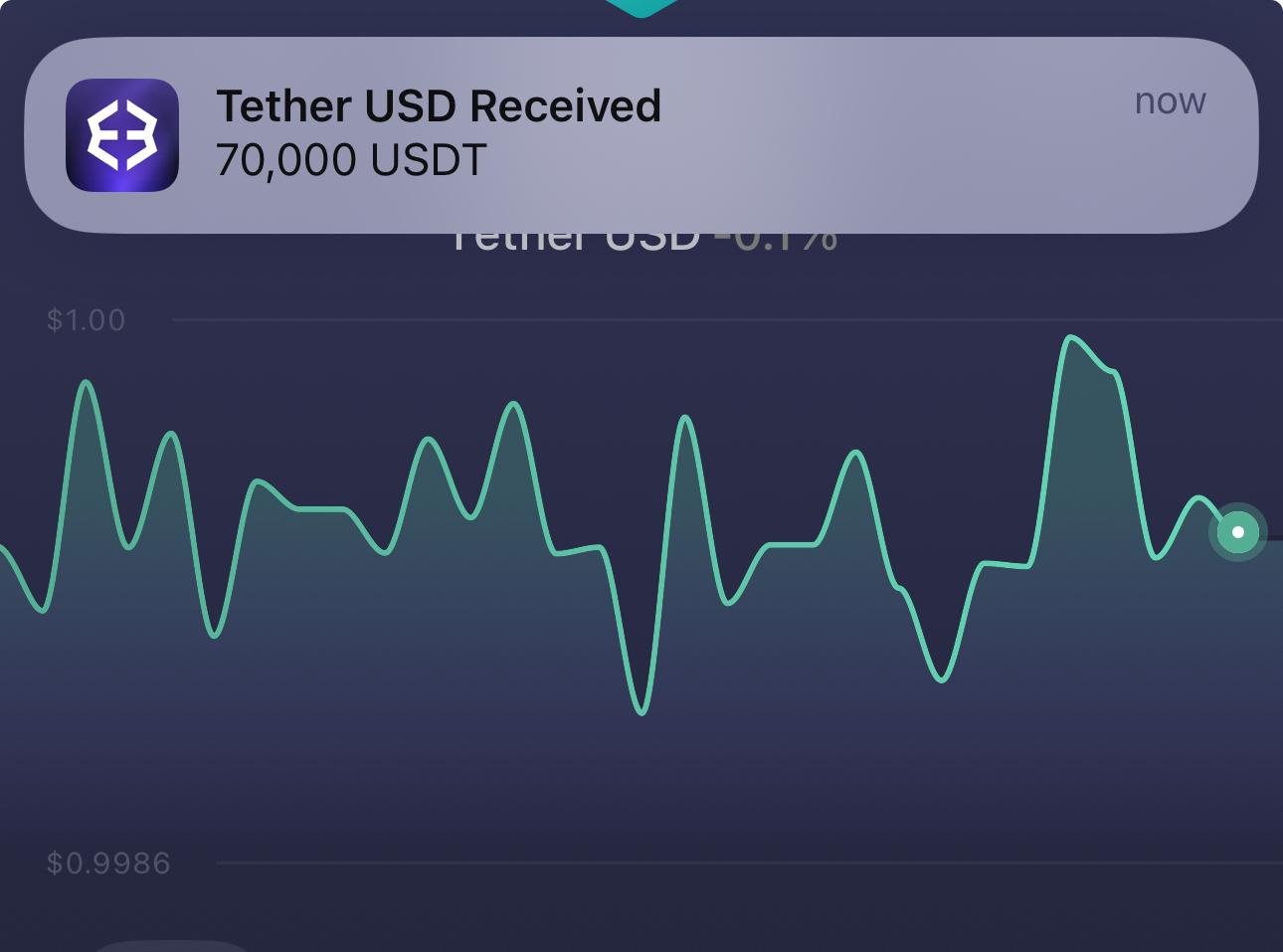Click the $1.00 axis label
Screen dimensions: 1283x952
pyautogui.click(x=87, y=320)
